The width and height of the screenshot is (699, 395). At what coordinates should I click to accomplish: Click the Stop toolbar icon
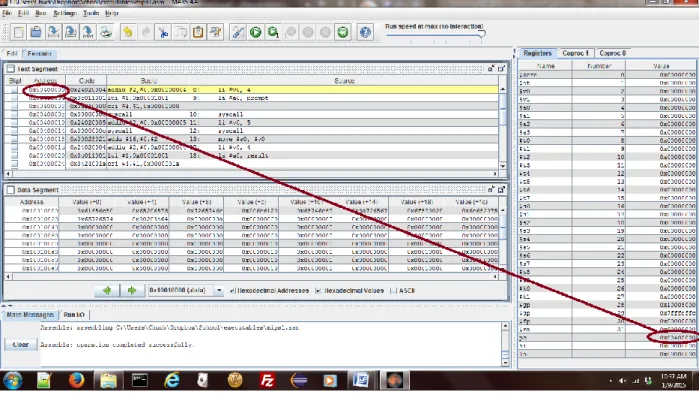(325, 32)
